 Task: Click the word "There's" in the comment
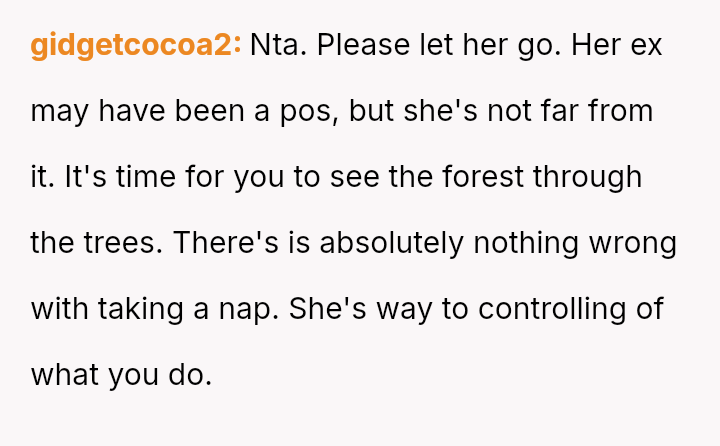click(226, 243)
